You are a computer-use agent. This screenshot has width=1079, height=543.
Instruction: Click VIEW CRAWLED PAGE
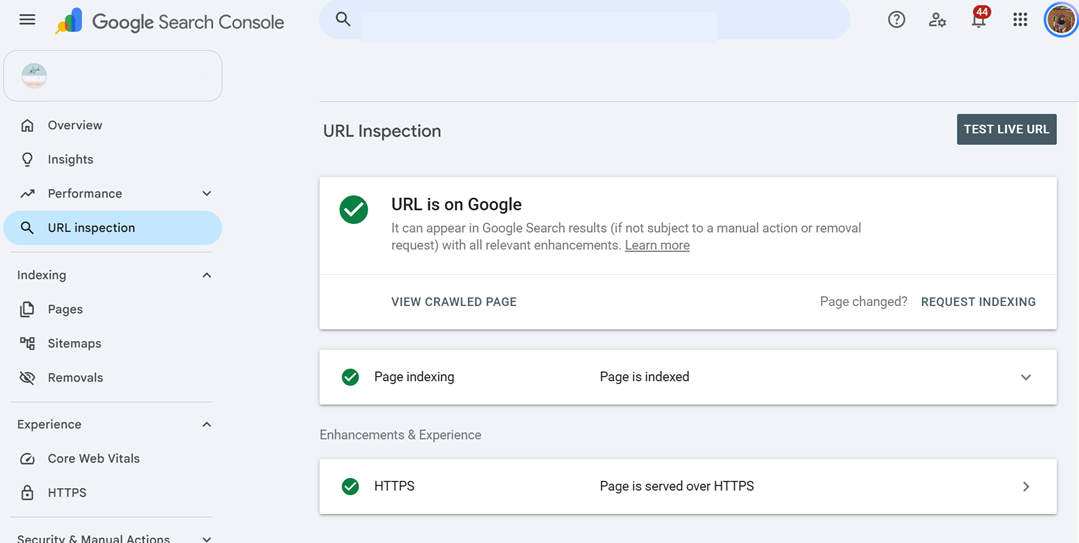click(453, 302)
